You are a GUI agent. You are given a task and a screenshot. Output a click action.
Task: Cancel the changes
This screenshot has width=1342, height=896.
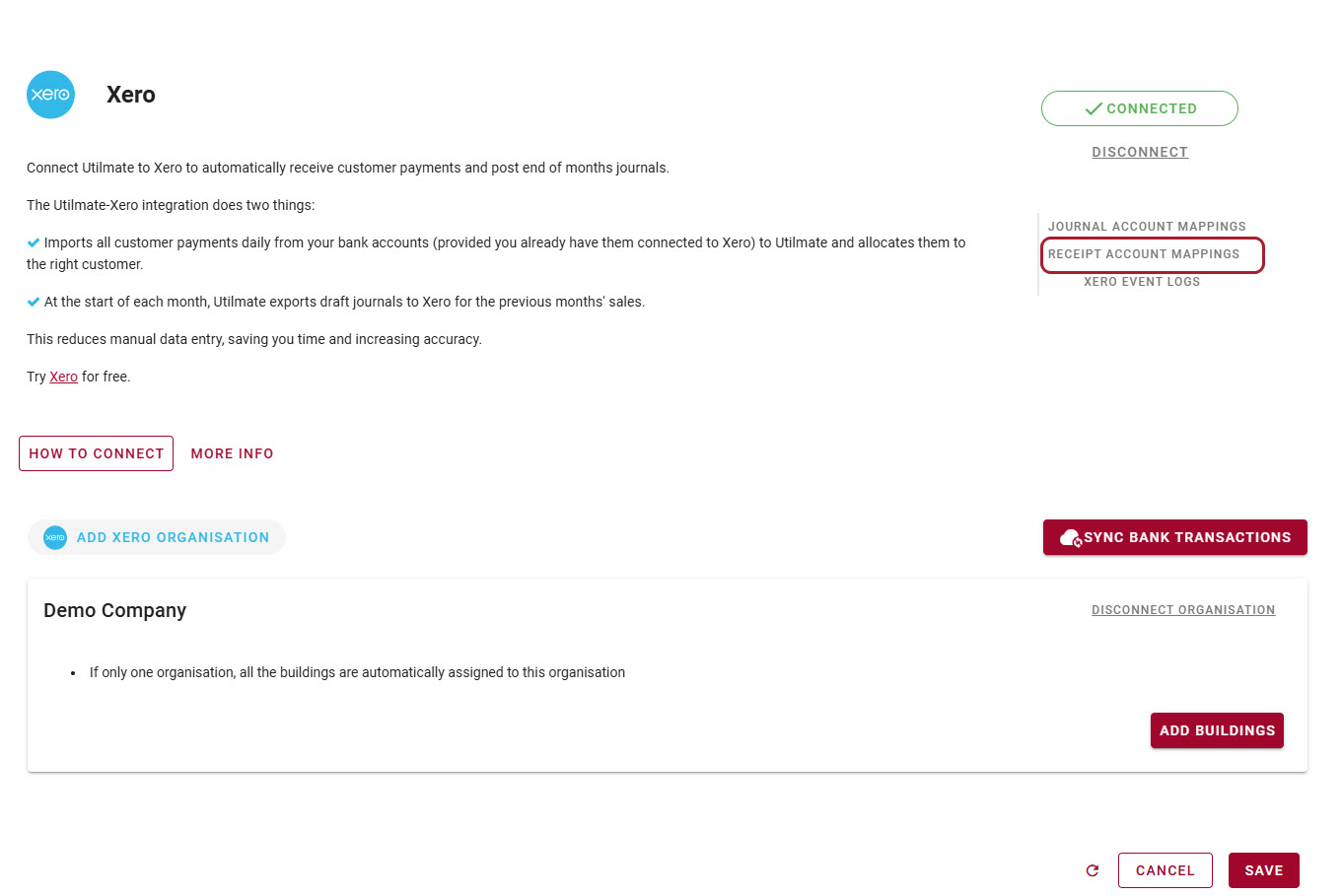[x=1165, y=870]
